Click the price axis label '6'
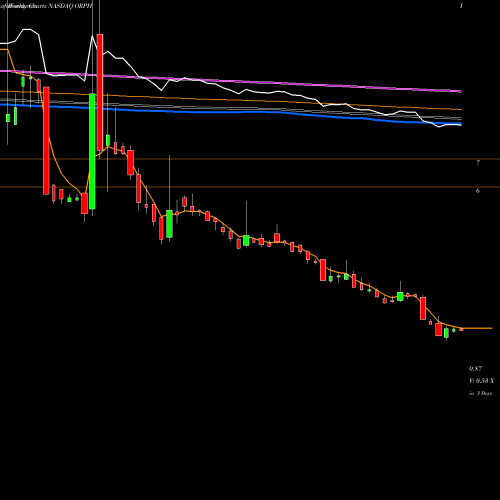This screenshot has height=500, width=500. tap(478, 191)
